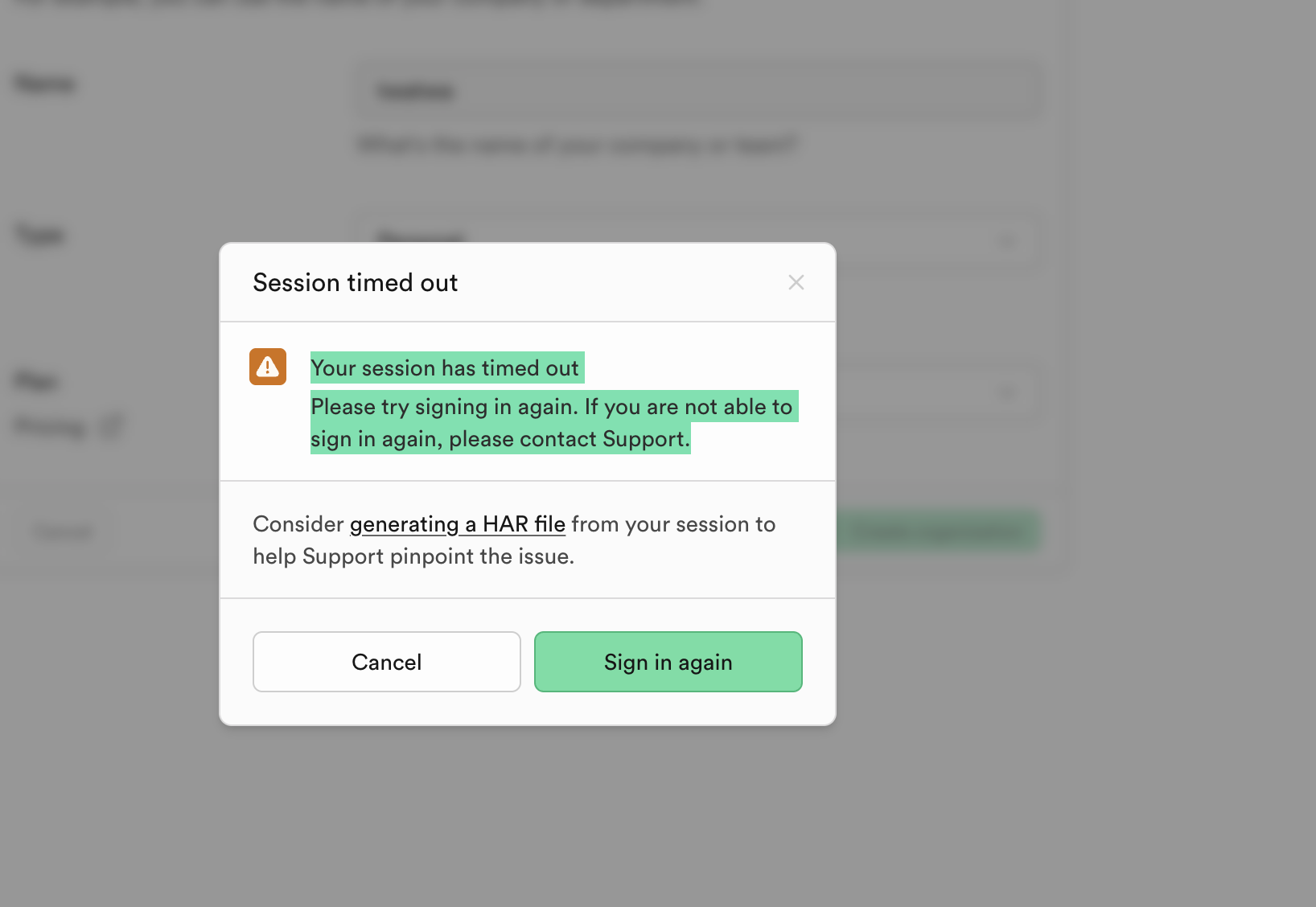Click the blurred background Cancel button

pos(64,531)
